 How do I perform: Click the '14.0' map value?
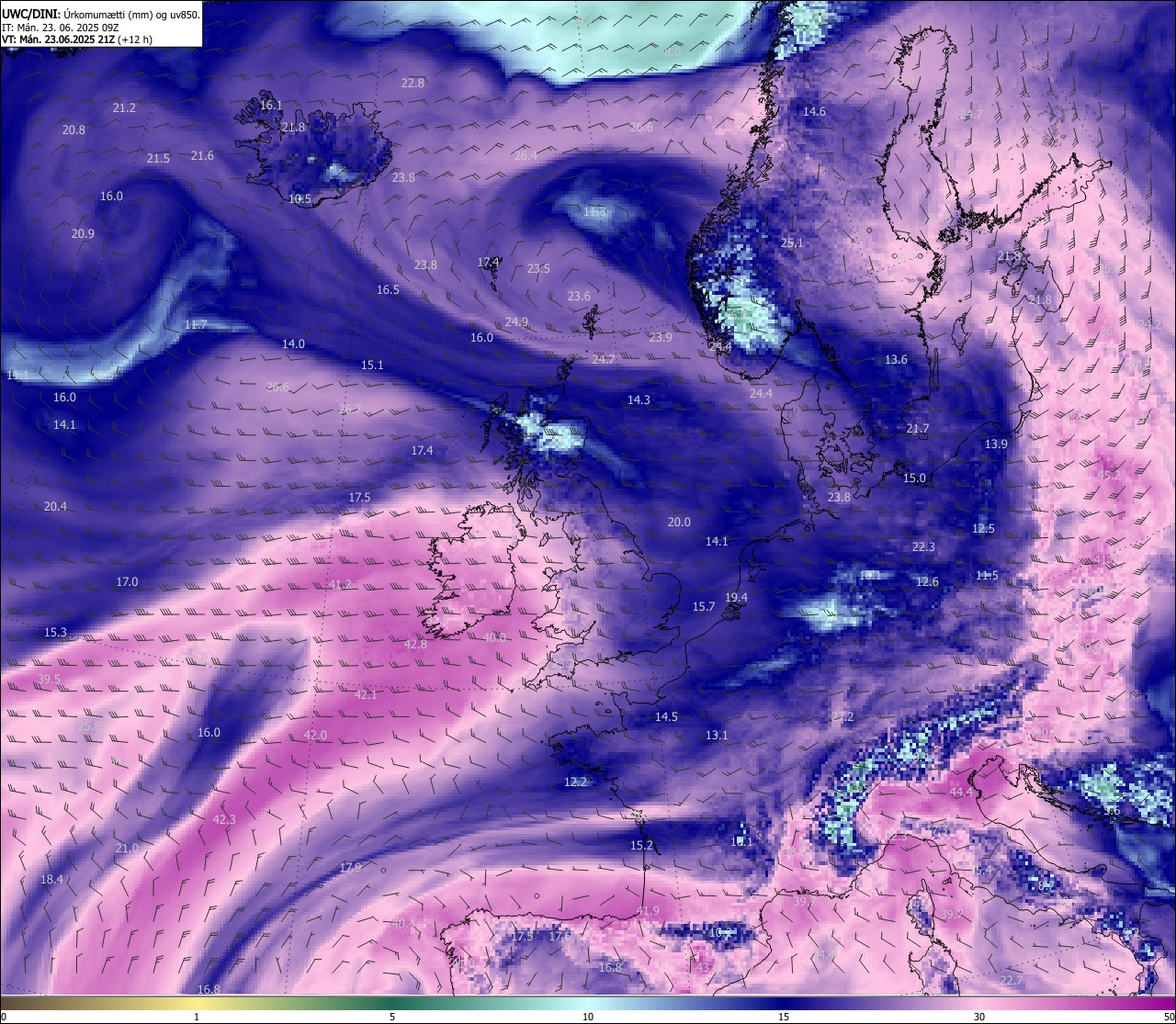click(x=293, y=344)
